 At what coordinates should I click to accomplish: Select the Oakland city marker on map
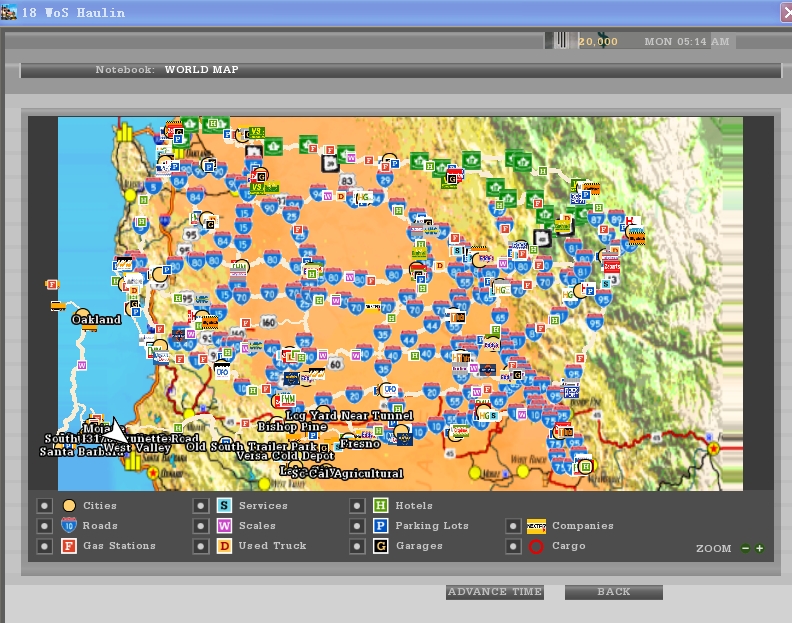point(85,314)
